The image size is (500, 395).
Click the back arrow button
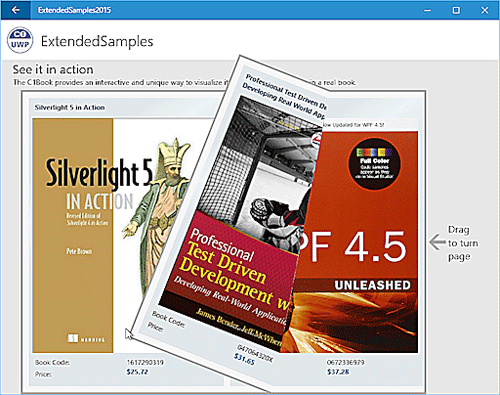point(15,10)
